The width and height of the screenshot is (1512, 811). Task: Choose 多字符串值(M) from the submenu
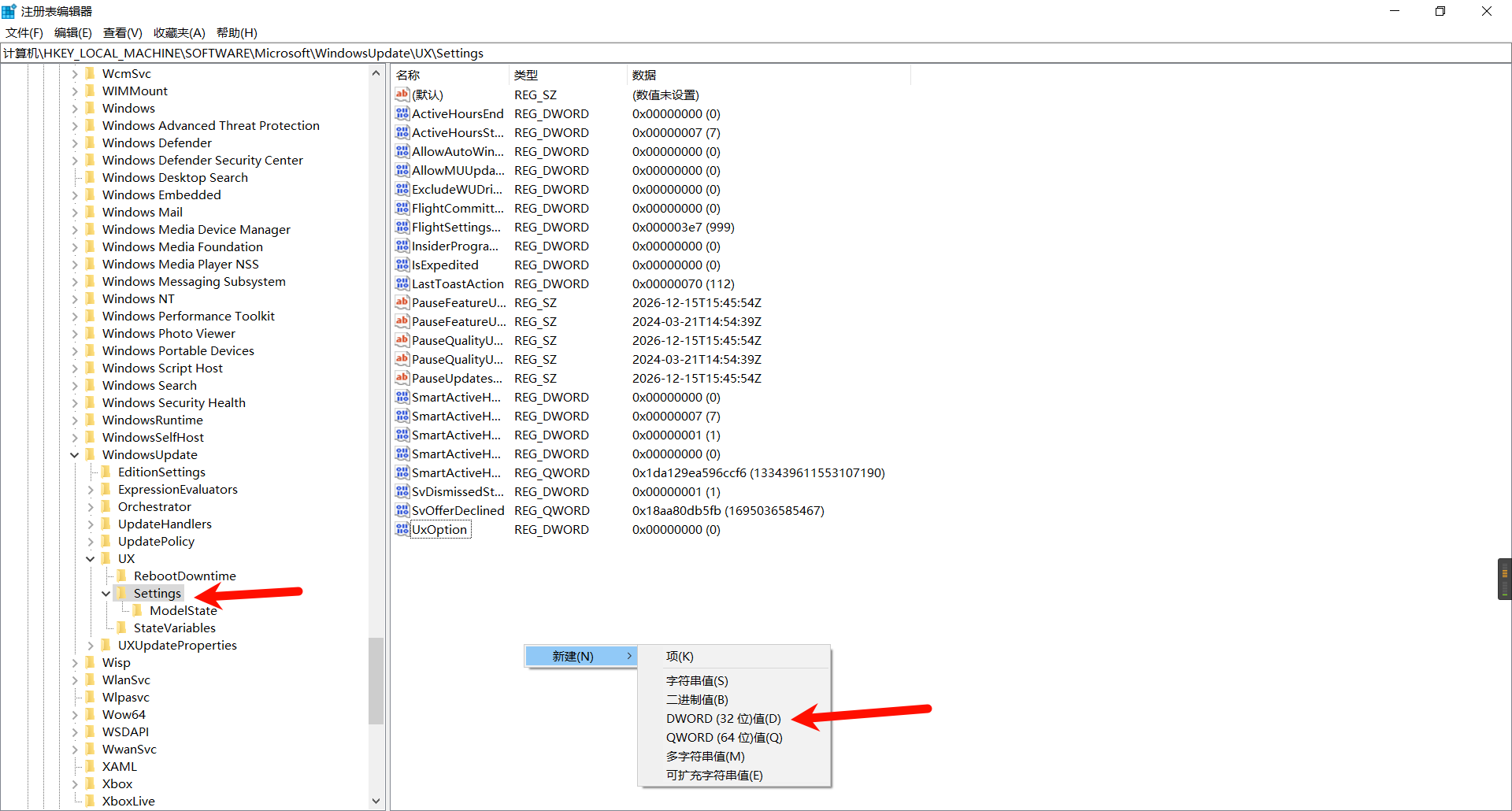pyautogui.click(x=734, y=756)
